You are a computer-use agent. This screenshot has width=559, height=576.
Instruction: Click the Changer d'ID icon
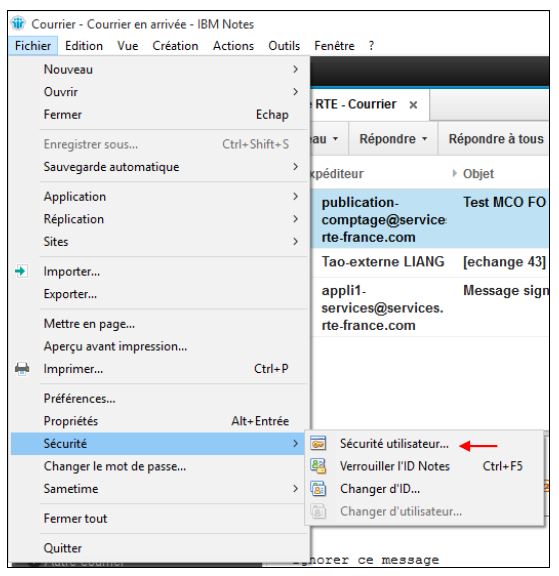tap(318, 489)
